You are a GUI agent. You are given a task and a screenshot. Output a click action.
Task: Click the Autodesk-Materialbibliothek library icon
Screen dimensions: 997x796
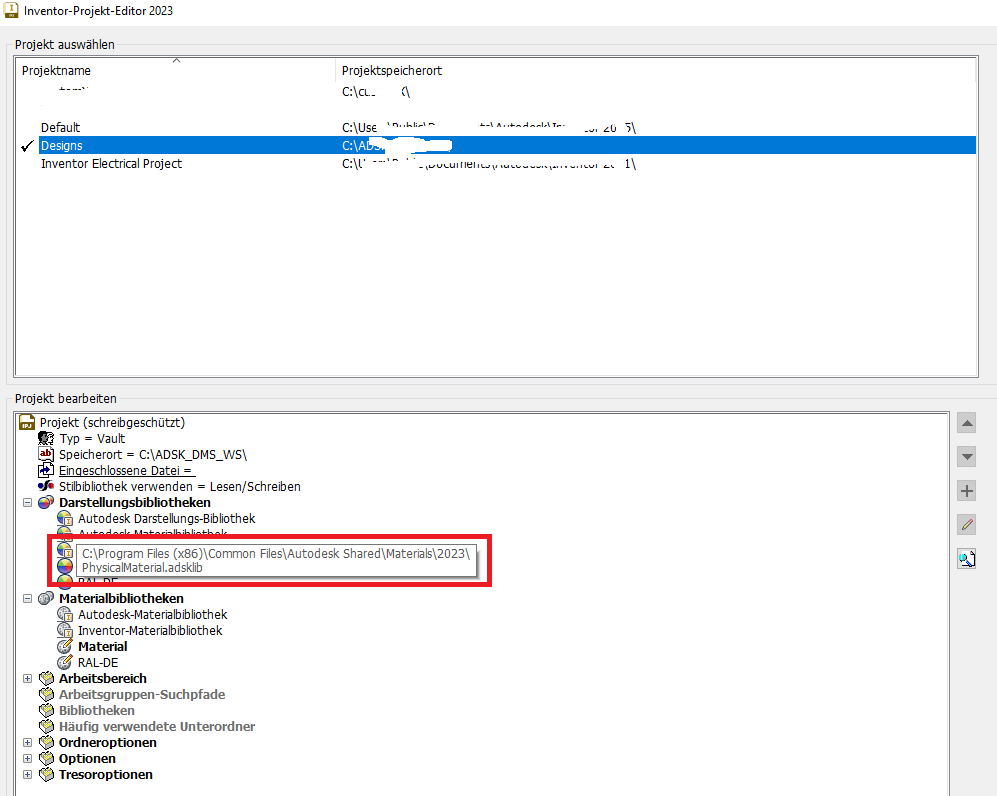tap(65, 614)
